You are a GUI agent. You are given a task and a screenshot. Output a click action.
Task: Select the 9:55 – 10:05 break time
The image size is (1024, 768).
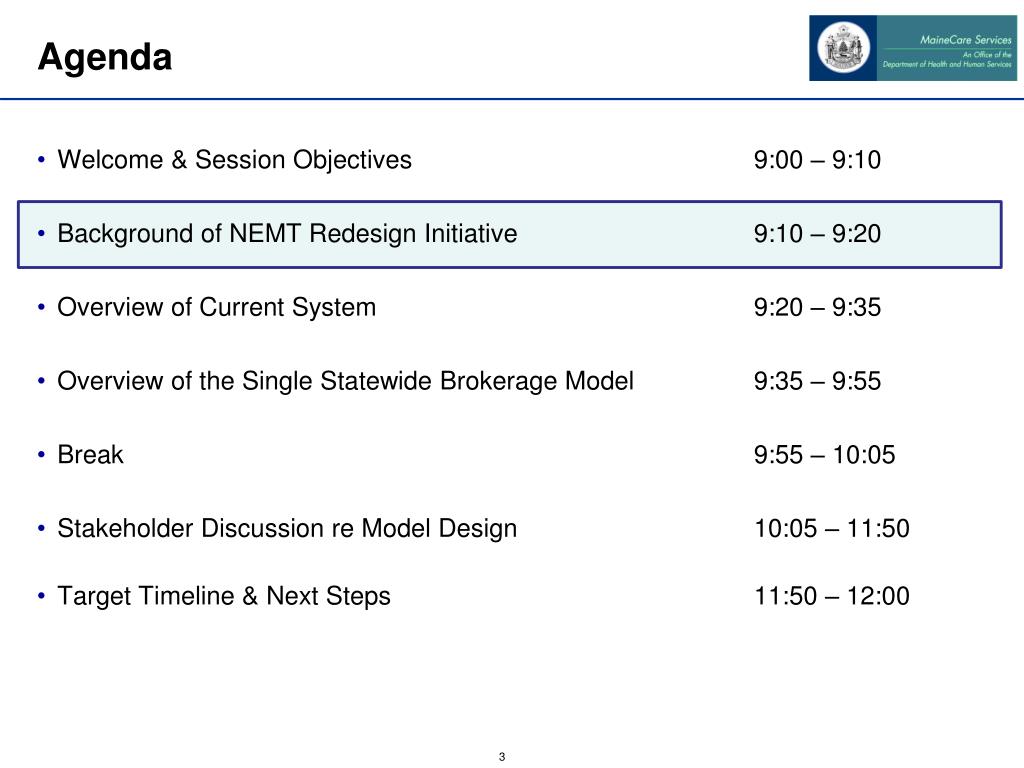pyautogui.click(x=824, y=455)
